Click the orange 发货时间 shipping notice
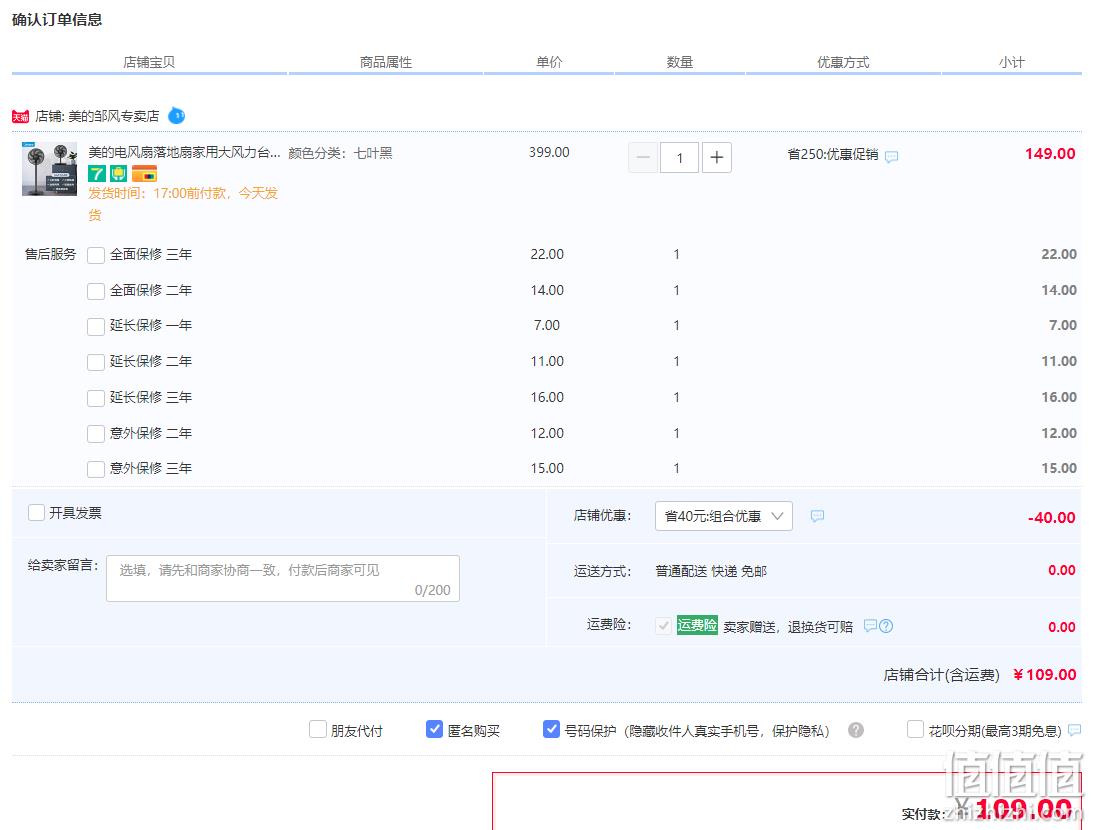Image resolution: width=1093 pixels, height=830 pixels. coord(183,203)
